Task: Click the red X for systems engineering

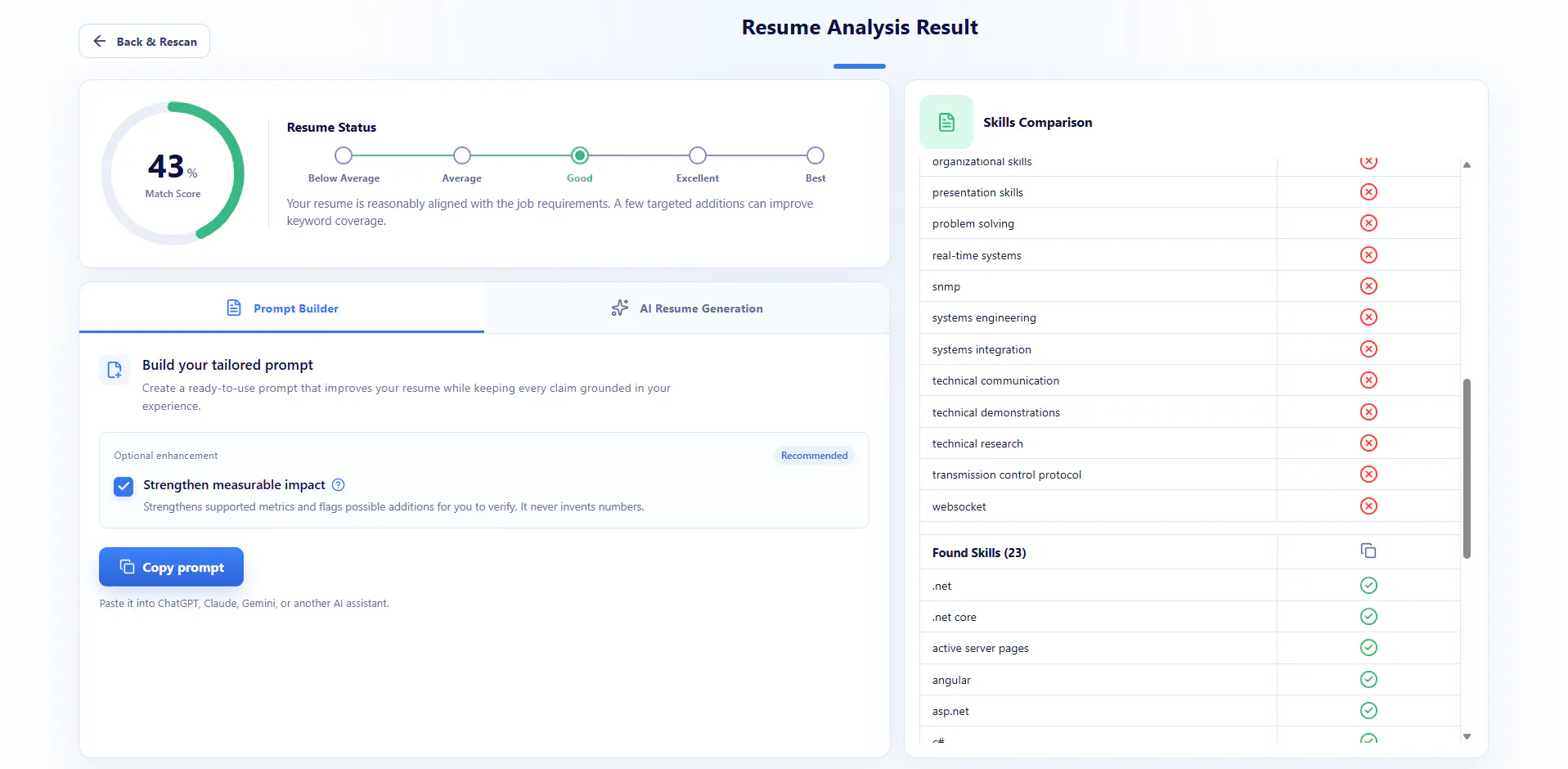Action: (1368, 317)
